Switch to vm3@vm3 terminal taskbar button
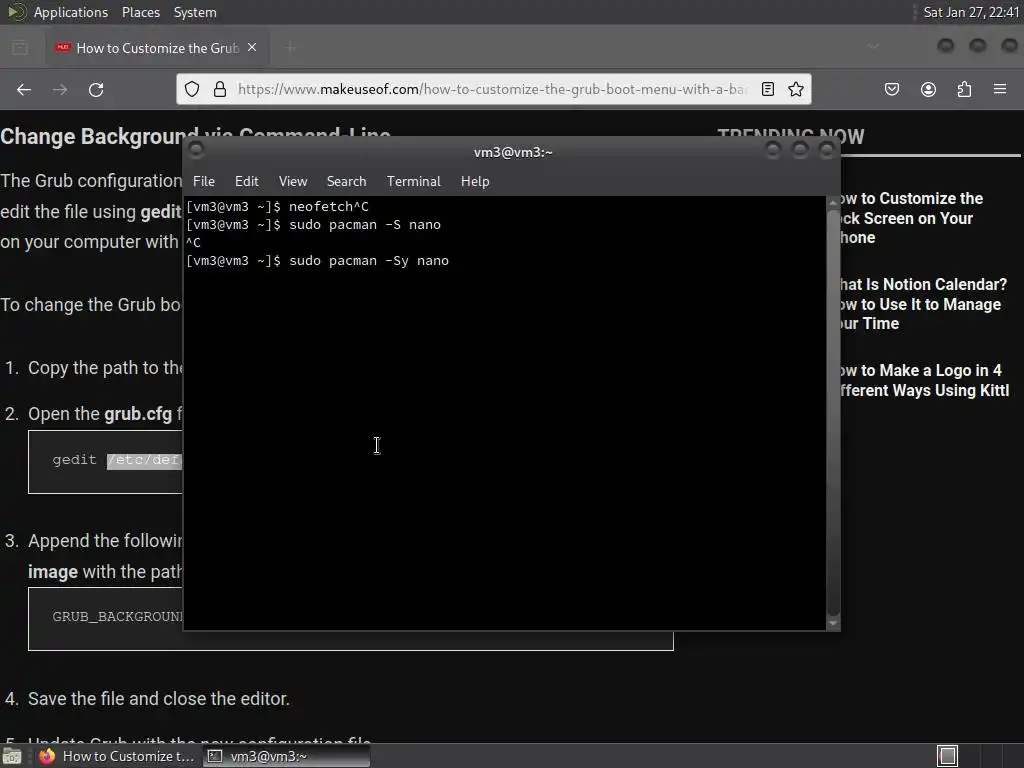The width and height of the screenshot is (1024, 768). (x=286, y=756)
